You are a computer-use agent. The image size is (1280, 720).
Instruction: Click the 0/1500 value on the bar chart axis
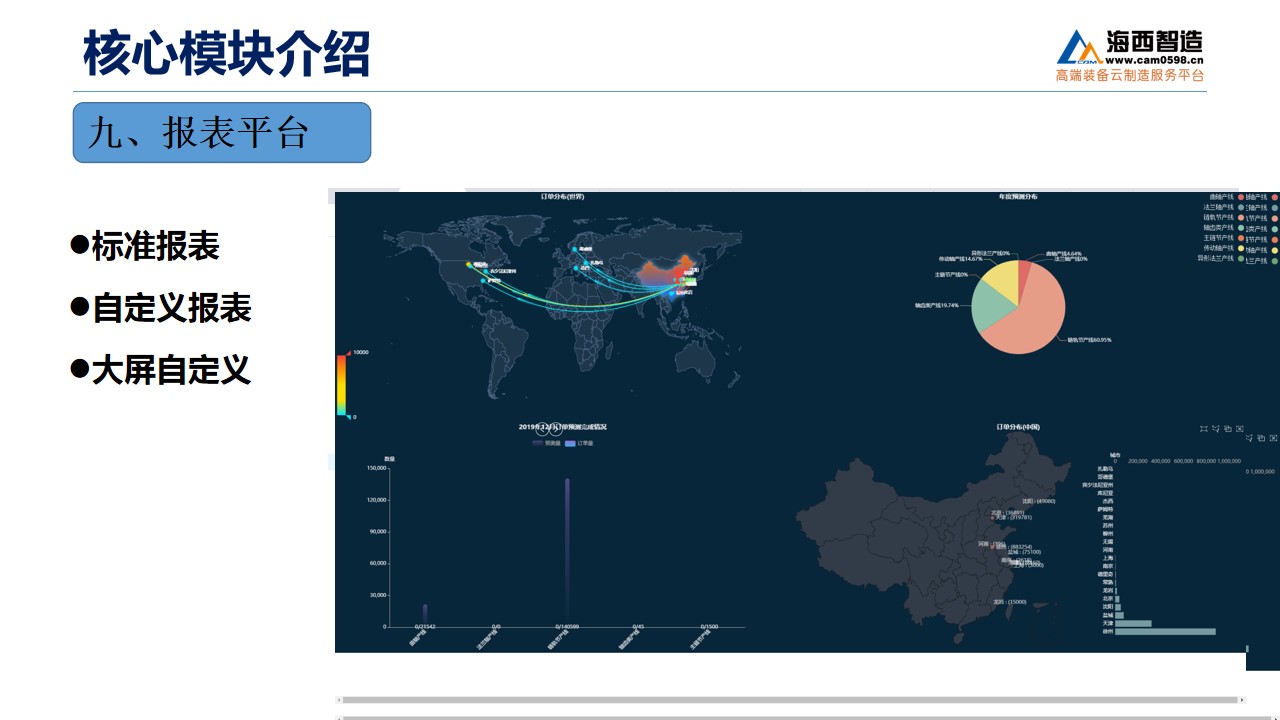(x=709, y=627)
